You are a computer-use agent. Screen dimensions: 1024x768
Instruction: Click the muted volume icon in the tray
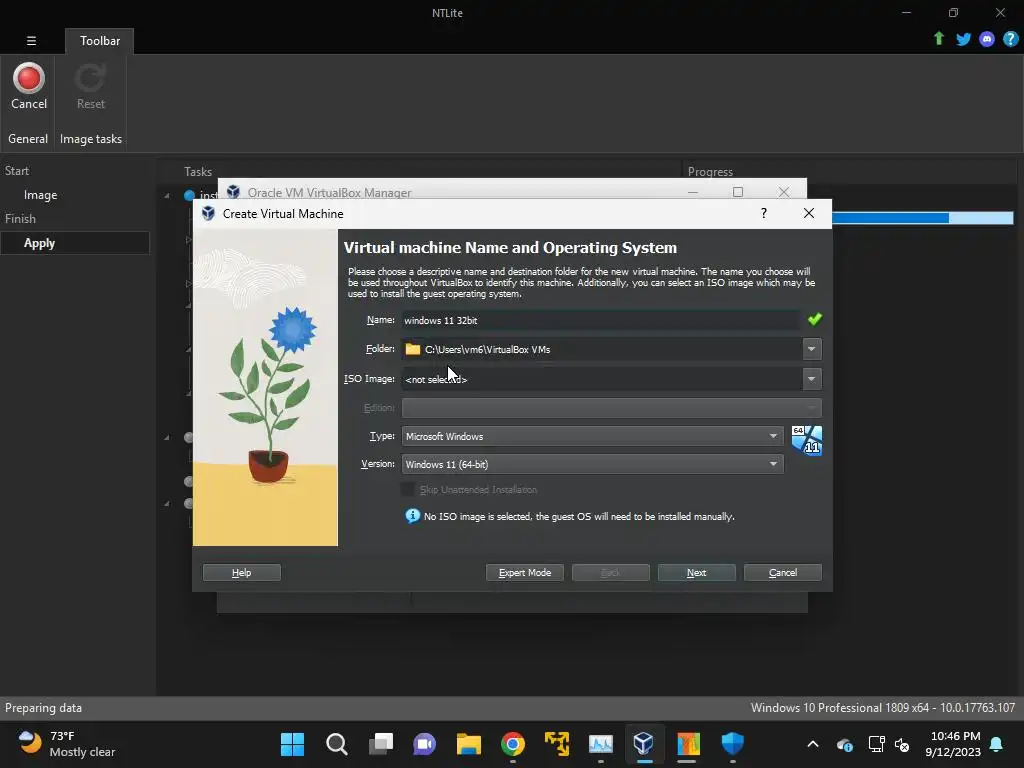pos(902,744)
